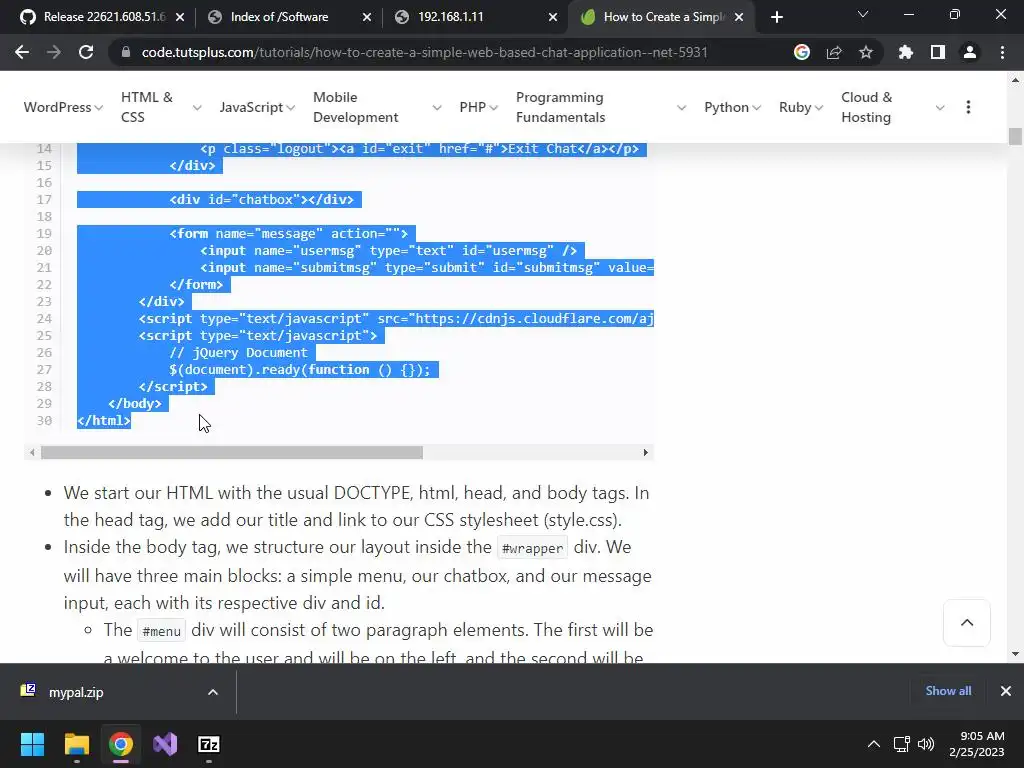This screenshot has height=768, width=1024.
Task: Close the 192.168.1.11 tab
Action: point(553,17)
